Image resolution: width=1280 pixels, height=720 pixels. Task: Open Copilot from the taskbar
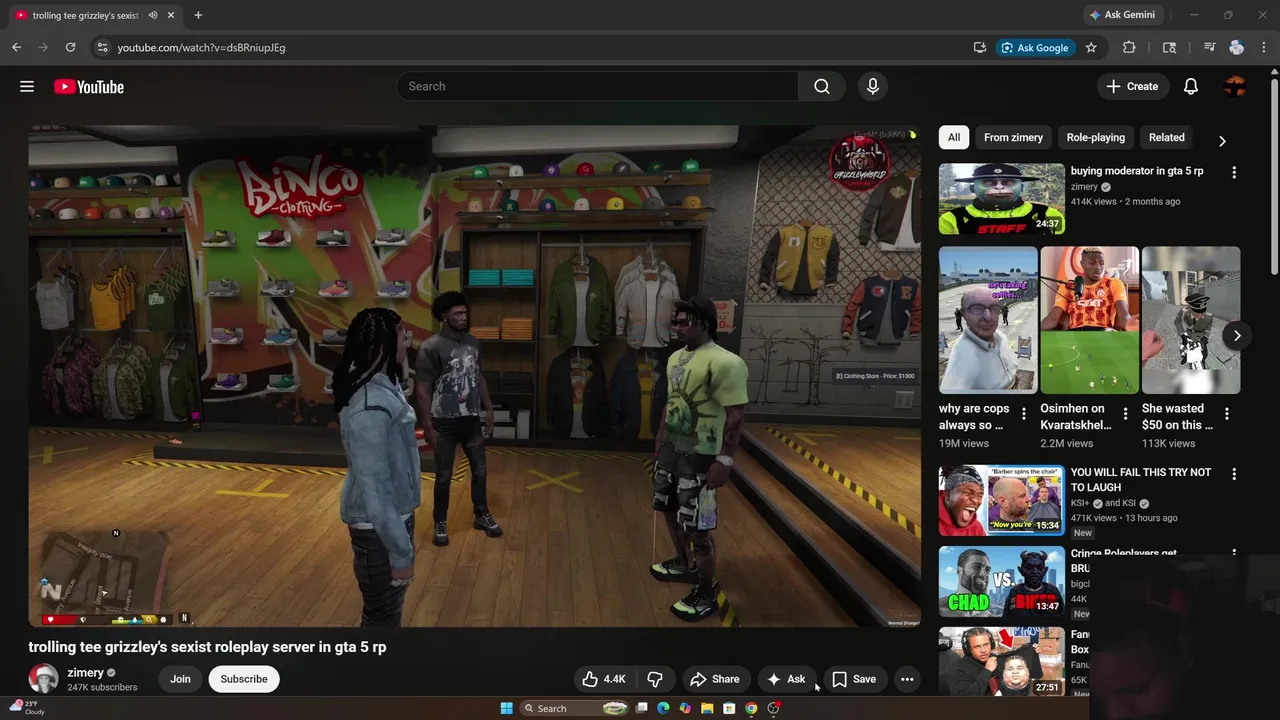pos(685,708)
